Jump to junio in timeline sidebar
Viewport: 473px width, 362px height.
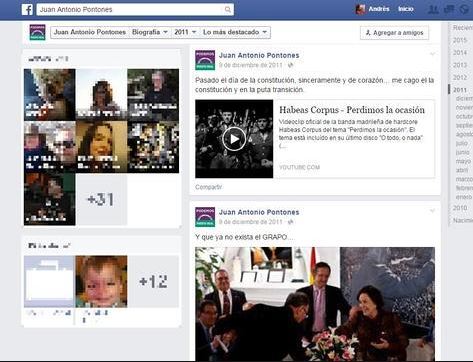[x=462, y=152]
